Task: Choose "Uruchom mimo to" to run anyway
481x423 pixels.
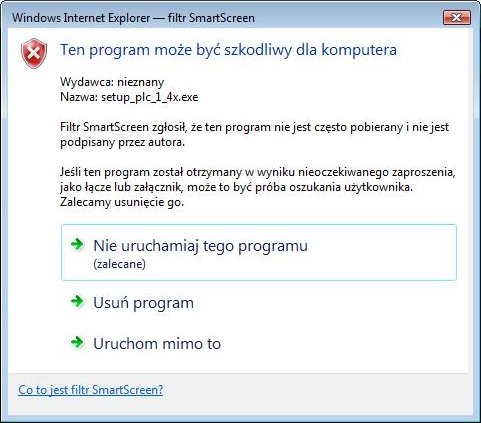Action: (x=157, y=344)
